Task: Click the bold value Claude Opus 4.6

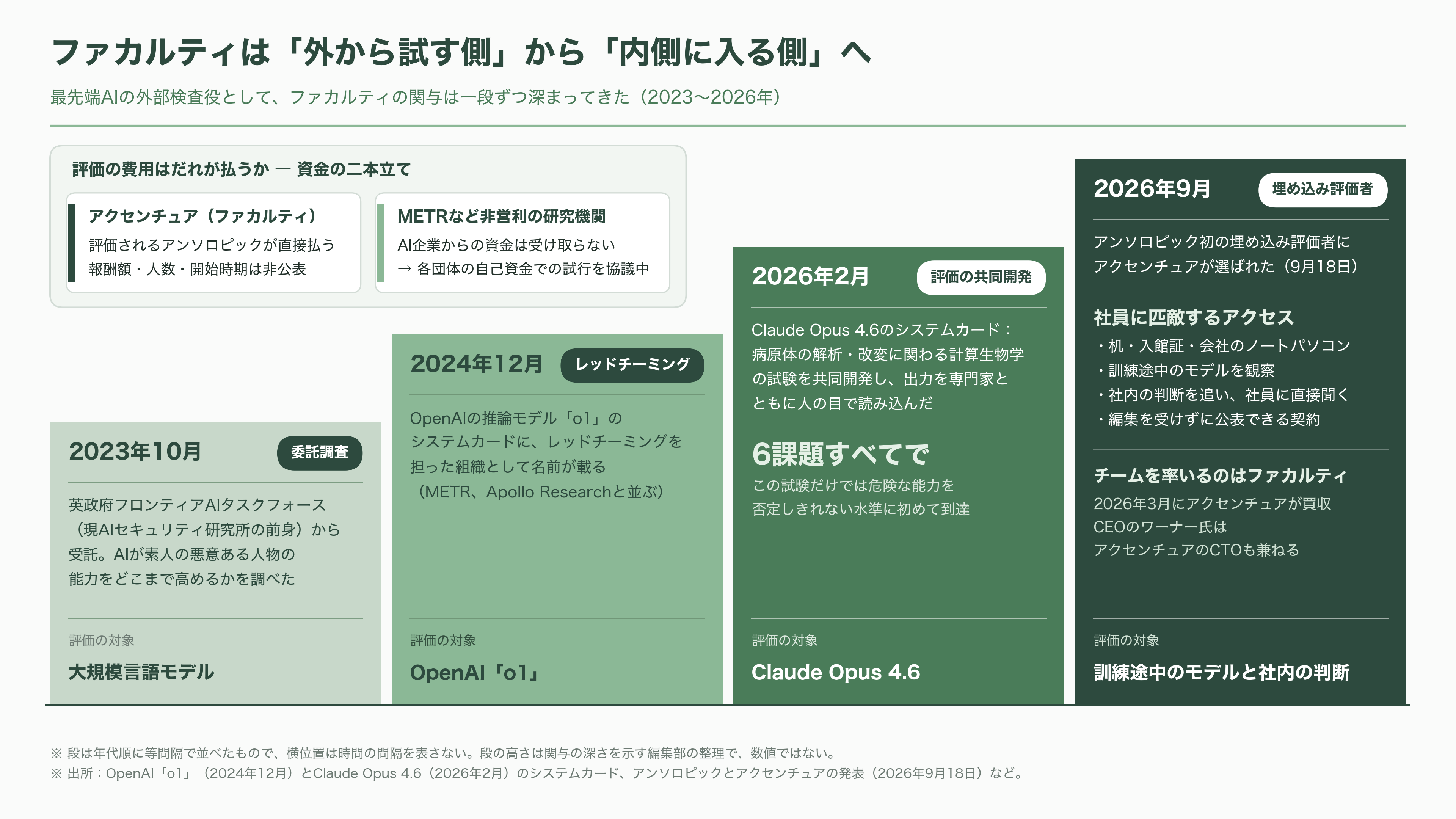Action: click(836, 672)
